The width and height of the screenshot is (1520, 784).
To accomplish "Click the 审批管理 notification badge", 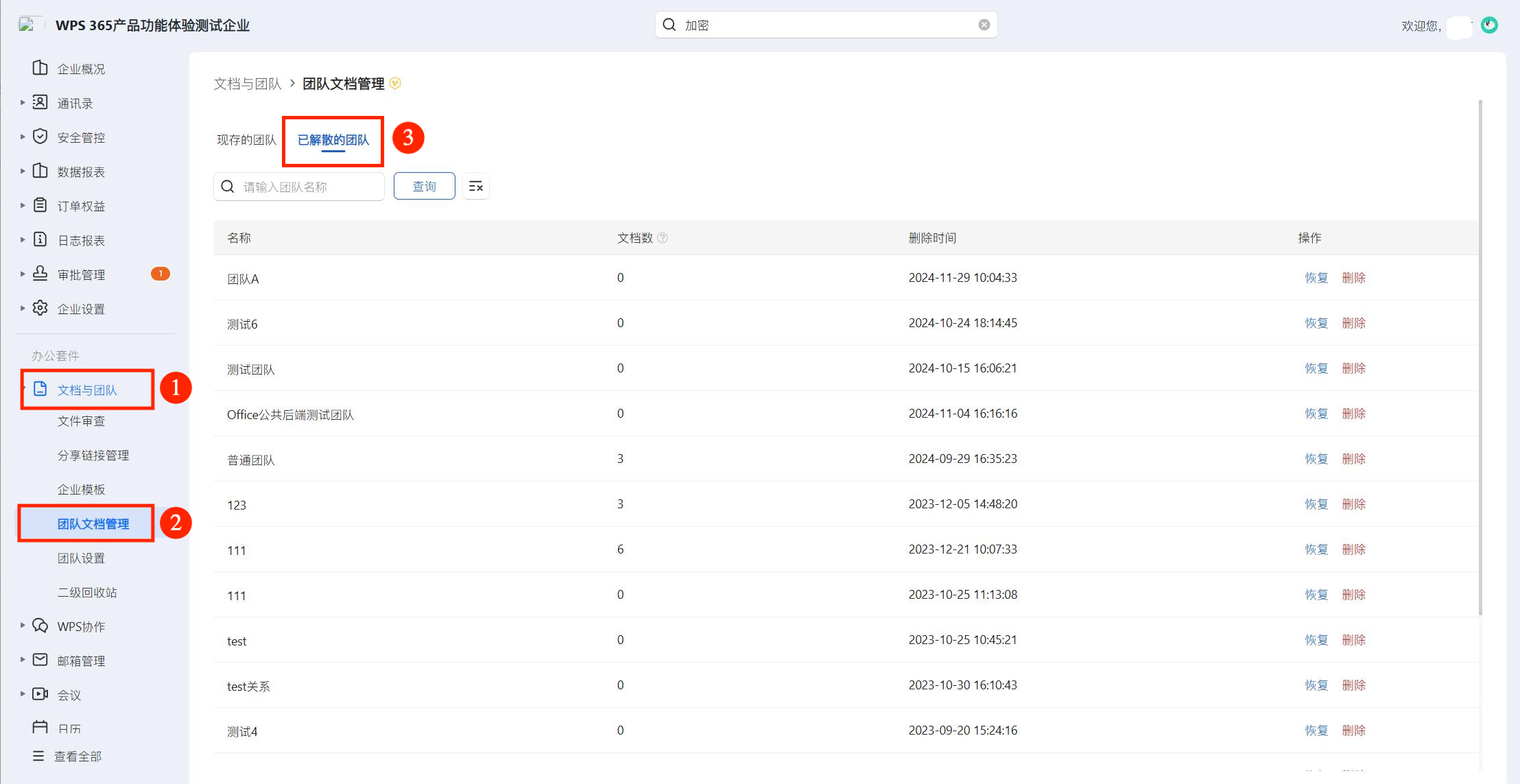I will tap(161, 274).
